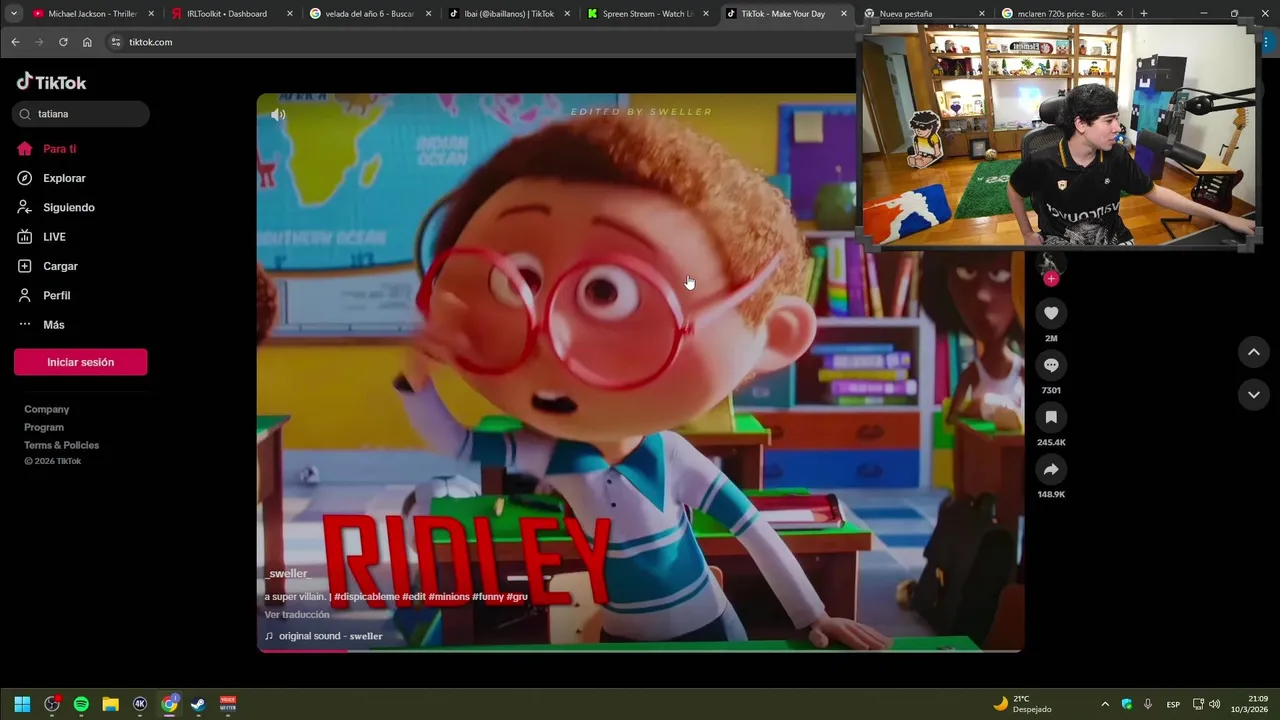
Task: Open Spotify from the taskbar
Action: click(x=81, y=704)
